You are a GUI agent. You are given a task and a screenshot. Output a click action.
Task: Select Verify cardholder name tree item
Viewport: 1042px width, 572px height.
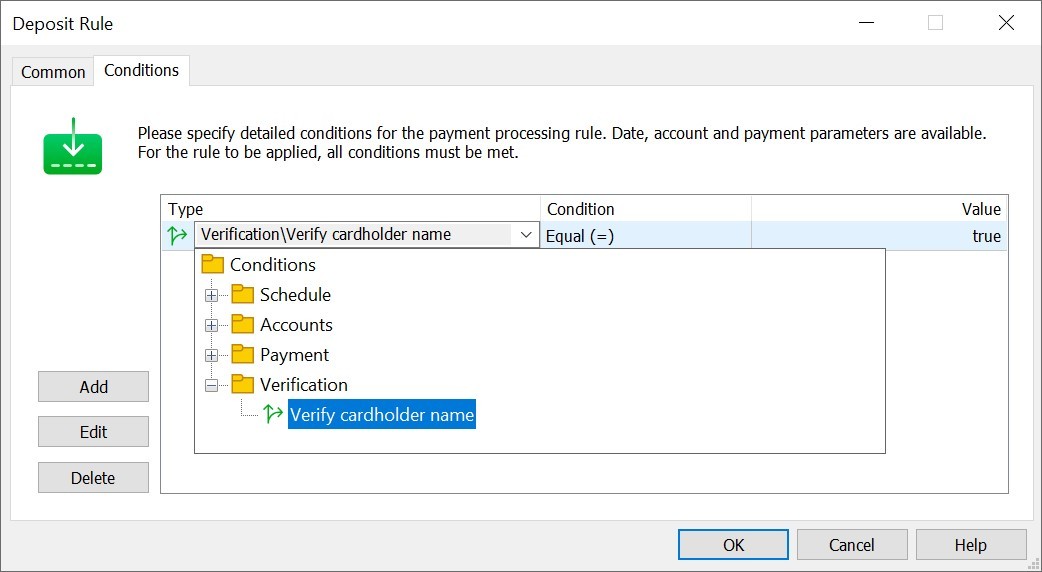click(382, 415)
